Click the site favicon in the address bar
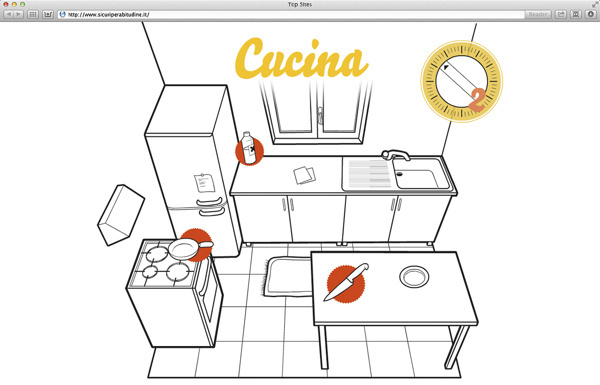600x385 pixels. (x=62, y=15)
